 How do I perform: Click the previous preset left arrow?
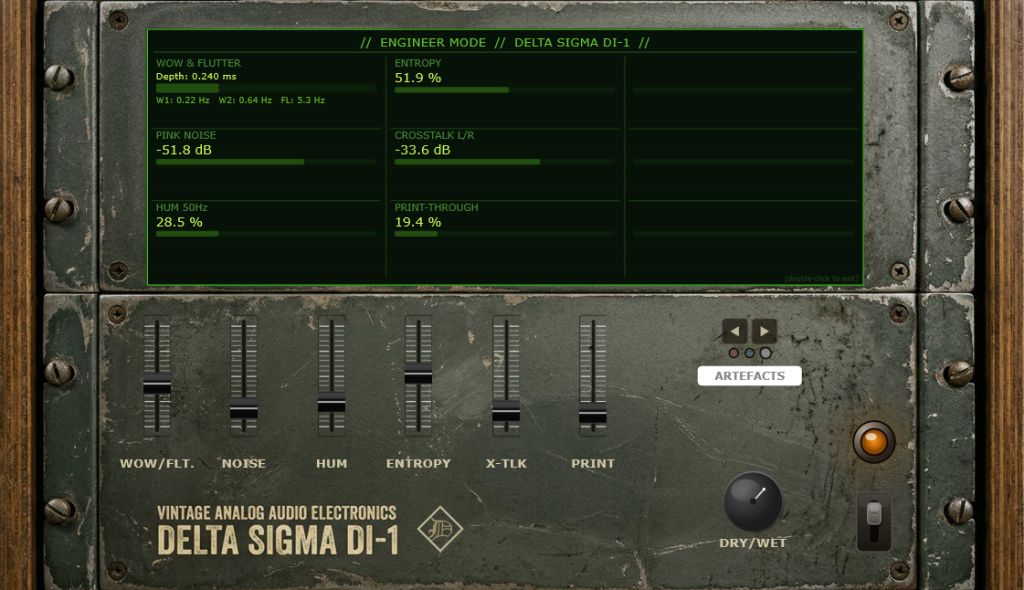point(735,331)
